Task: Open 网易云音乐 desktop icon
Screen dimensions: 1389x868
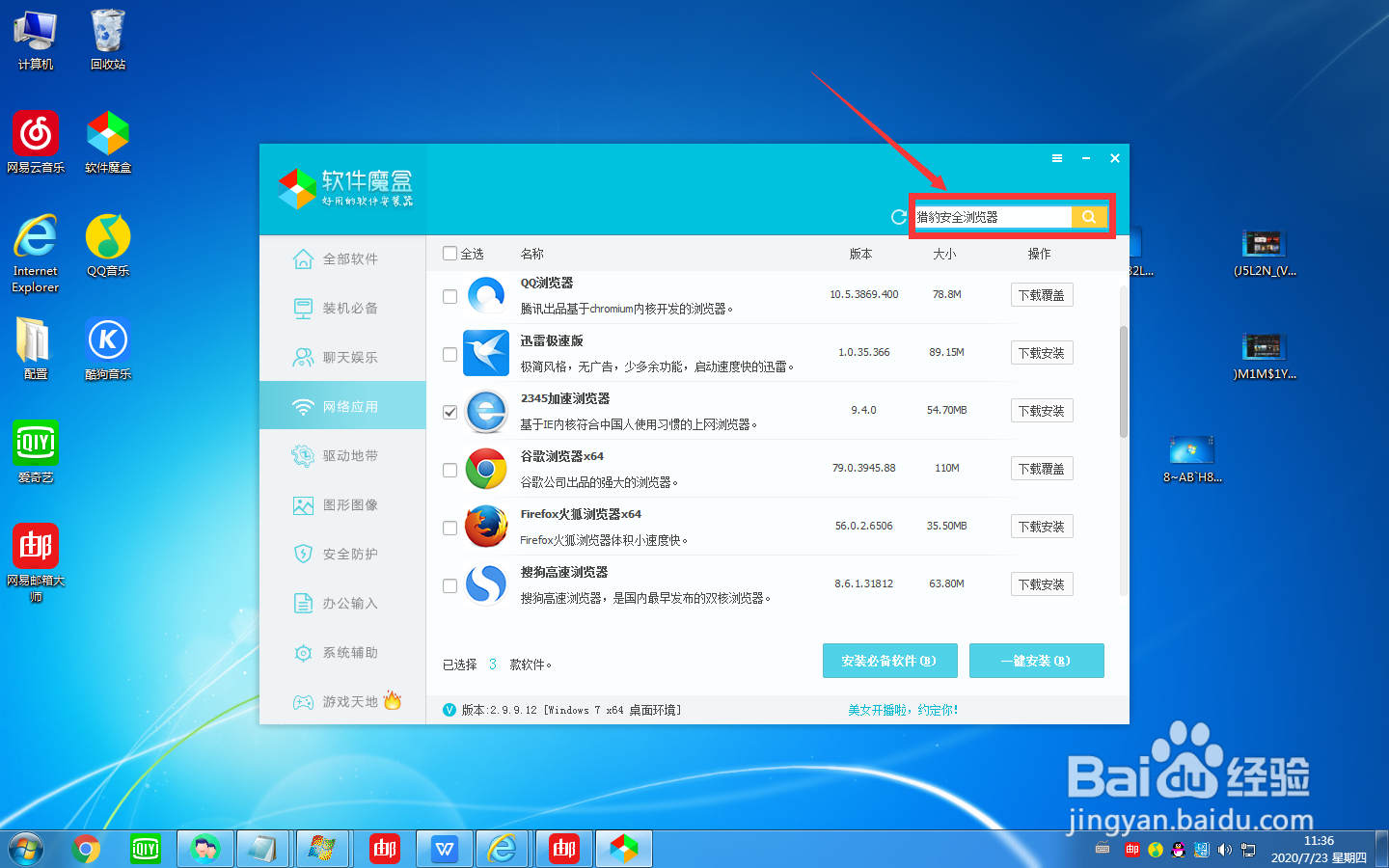Action: click(36, 142)
